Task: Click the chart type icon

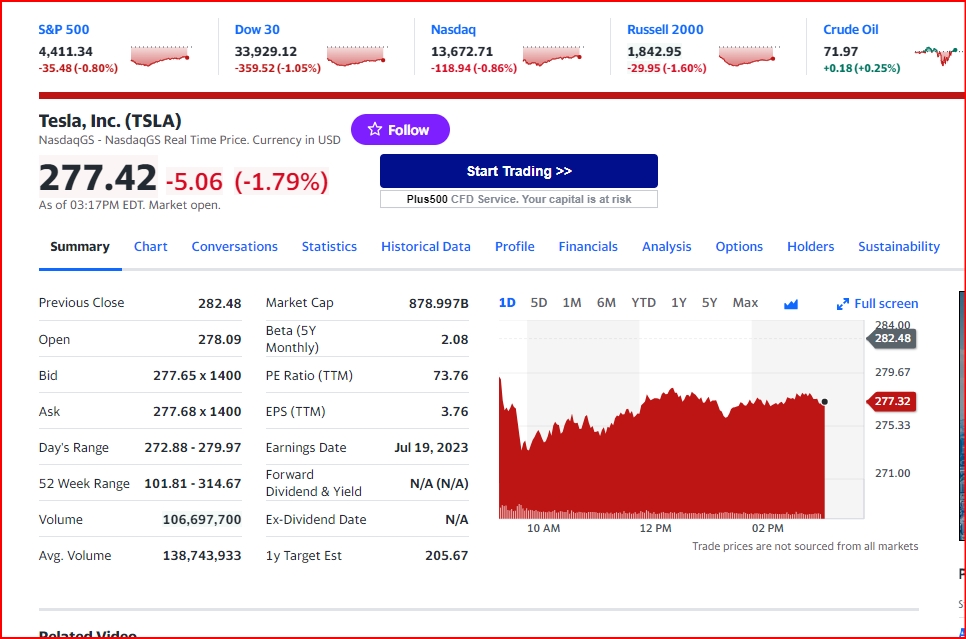Action: [x=791, y=304]
